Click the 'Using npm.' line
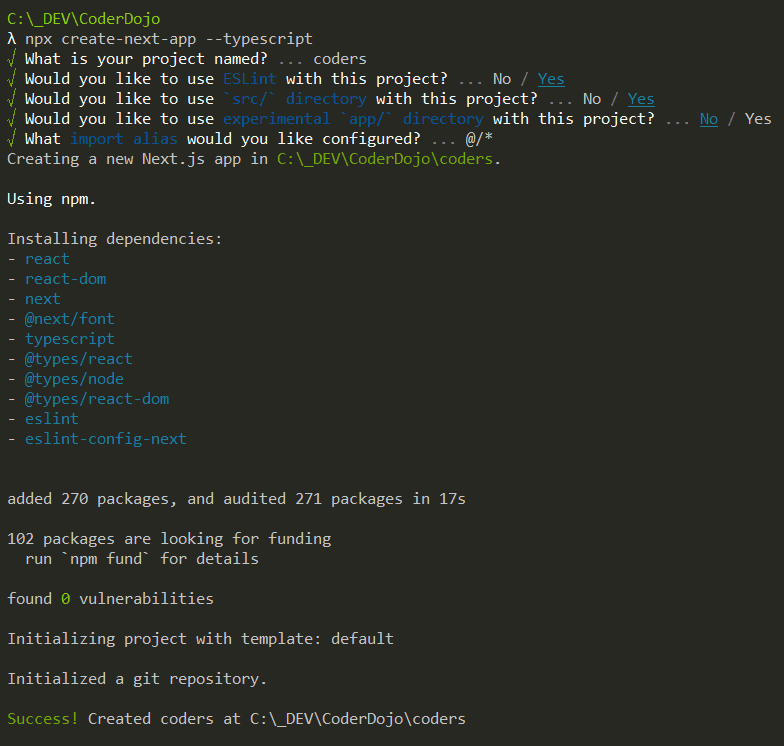Image resolution: width=784 pixels, height=746 pixels. 52,199
